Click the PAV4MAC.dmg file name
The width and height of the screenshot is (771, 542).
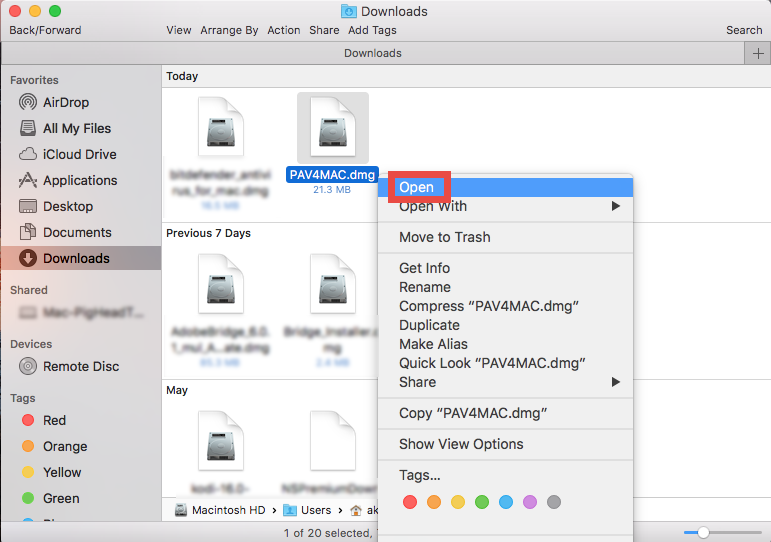tap(332, 175)
